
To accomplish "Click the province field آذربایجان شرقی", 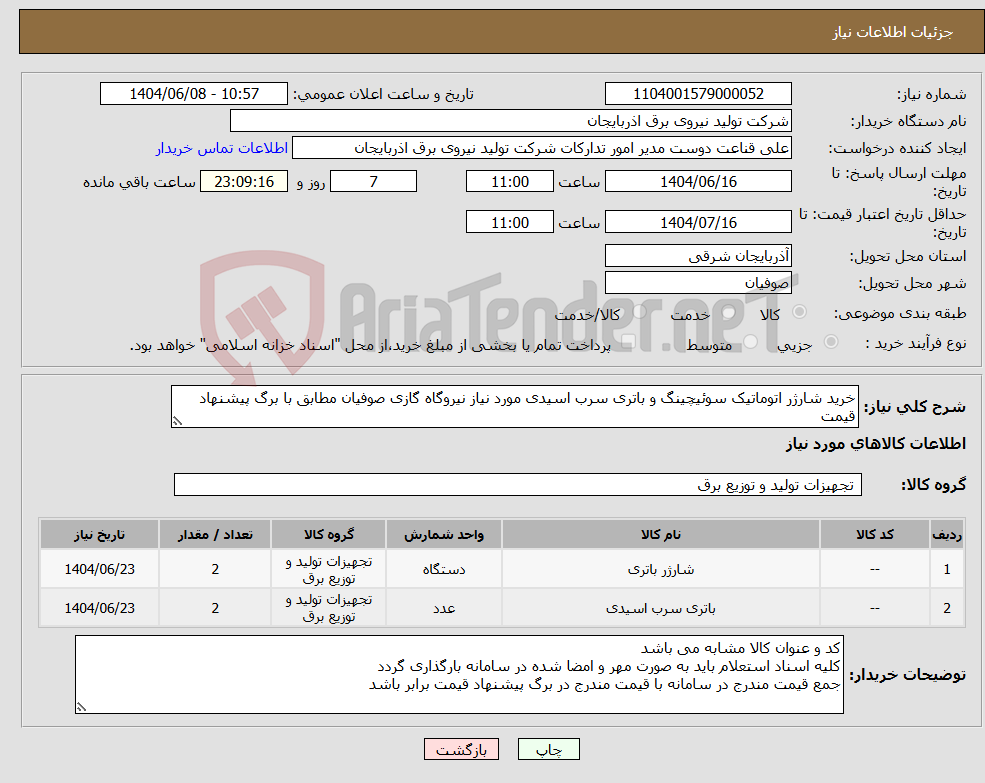I will 697,256.
